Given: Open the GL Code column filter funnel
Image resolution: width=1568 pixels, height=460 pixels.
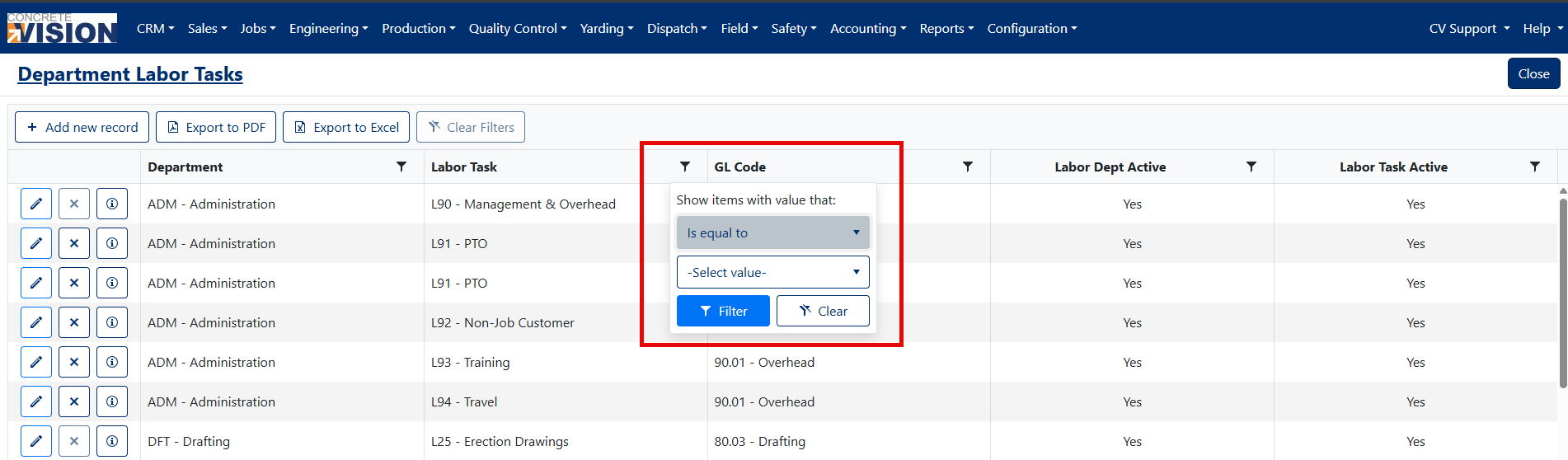Looking at the screenshot, I should [x=968, y=167].
